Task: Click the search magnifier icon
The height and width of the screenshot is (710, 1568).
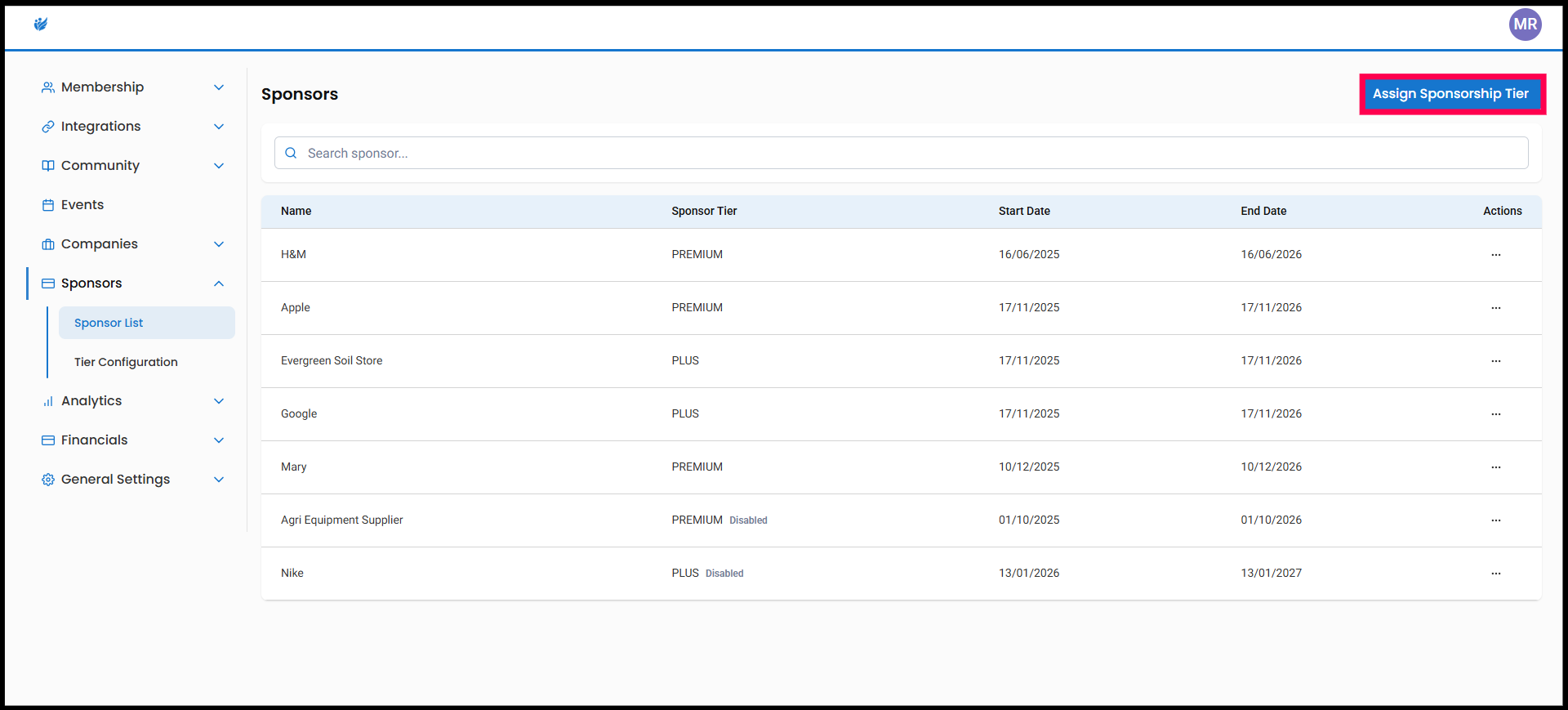Action: point(291,154)
